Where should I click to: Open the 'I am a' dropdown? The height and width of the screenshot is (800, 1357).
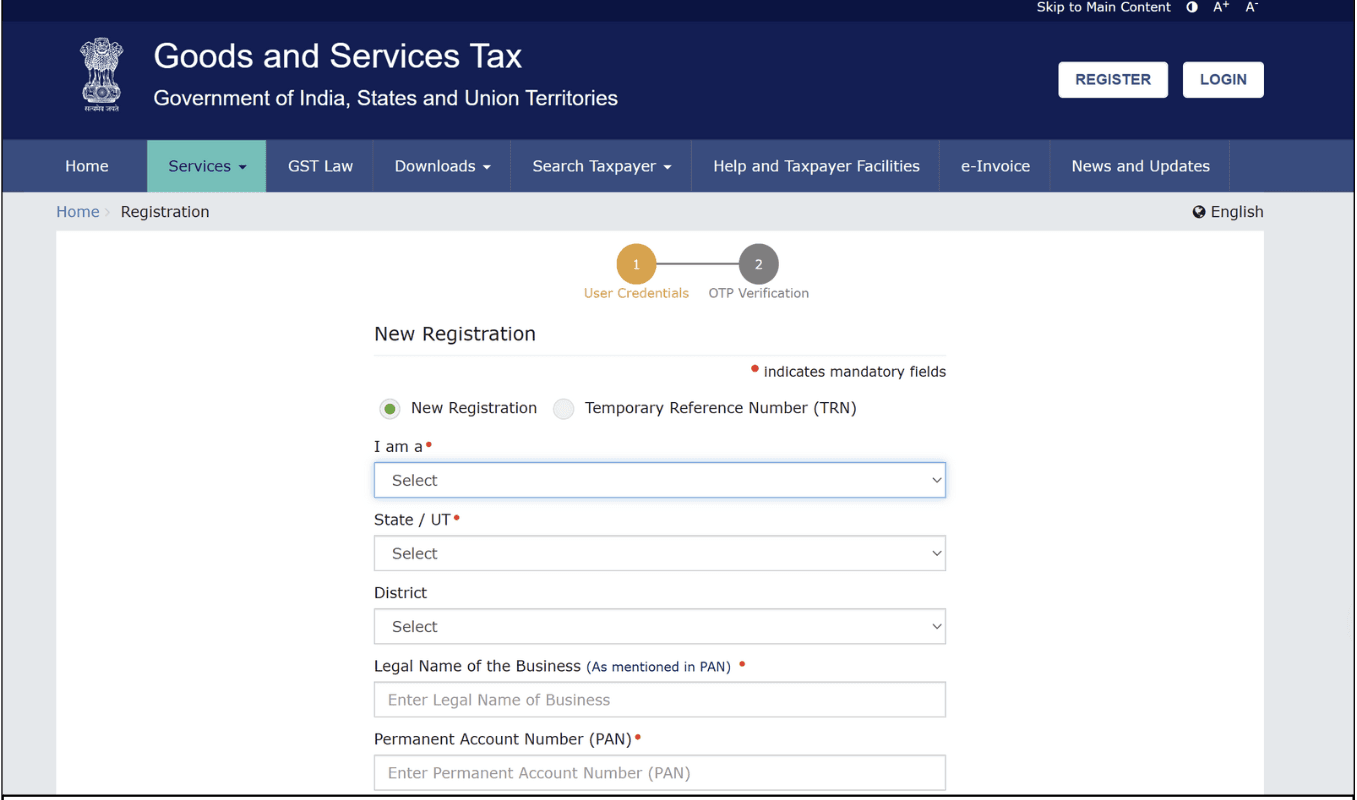click(660, 480)
